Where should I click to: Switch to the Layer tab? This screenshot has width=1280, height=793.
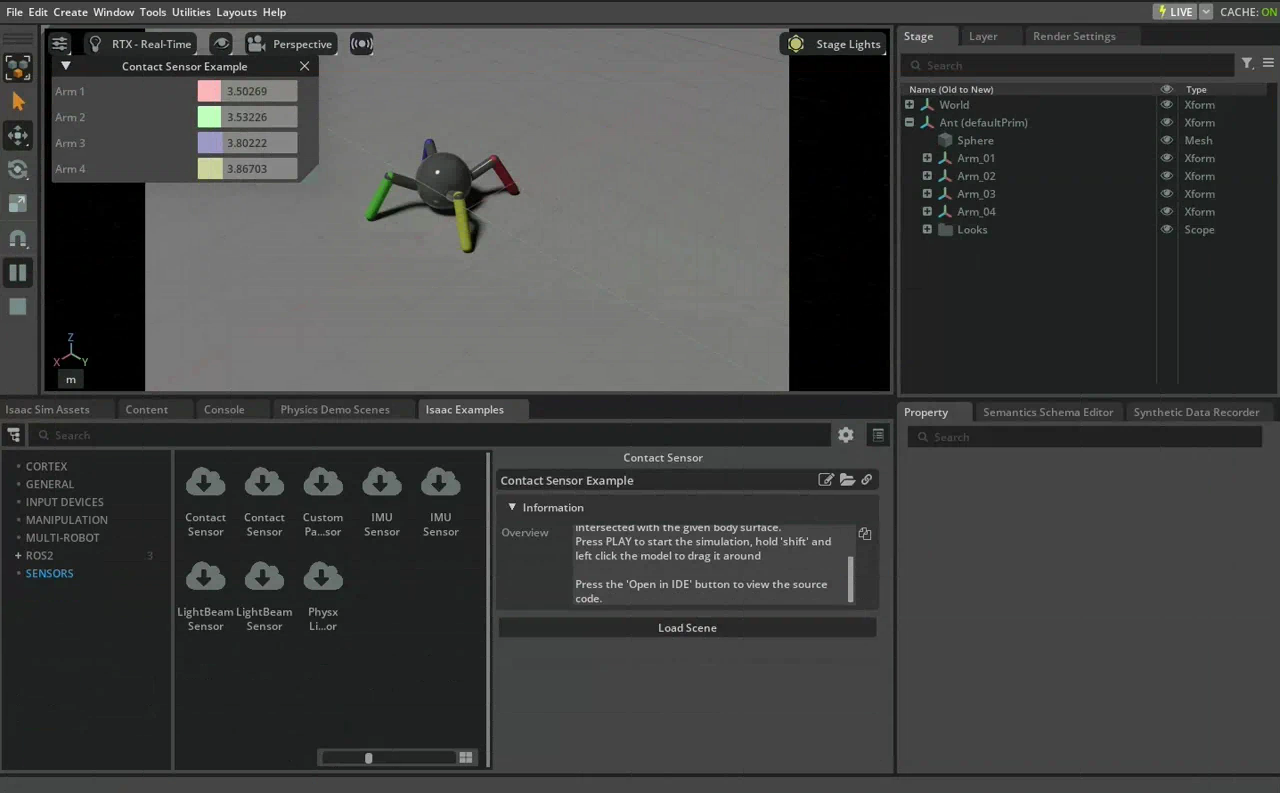tap(982, 36)
